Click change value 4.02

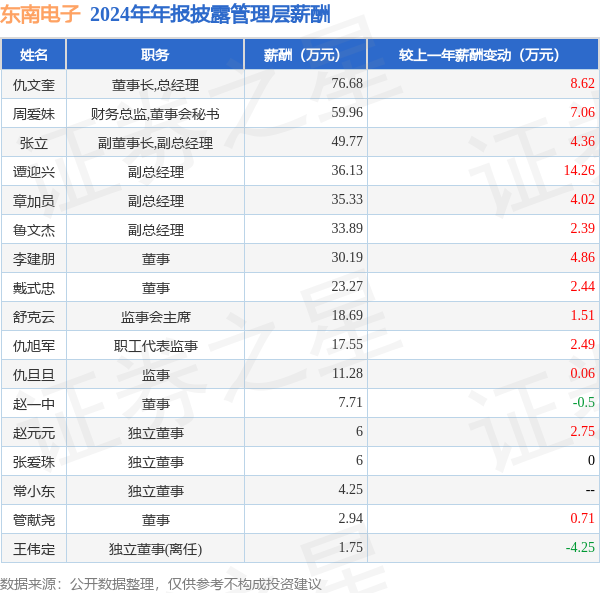click(582, 199)
